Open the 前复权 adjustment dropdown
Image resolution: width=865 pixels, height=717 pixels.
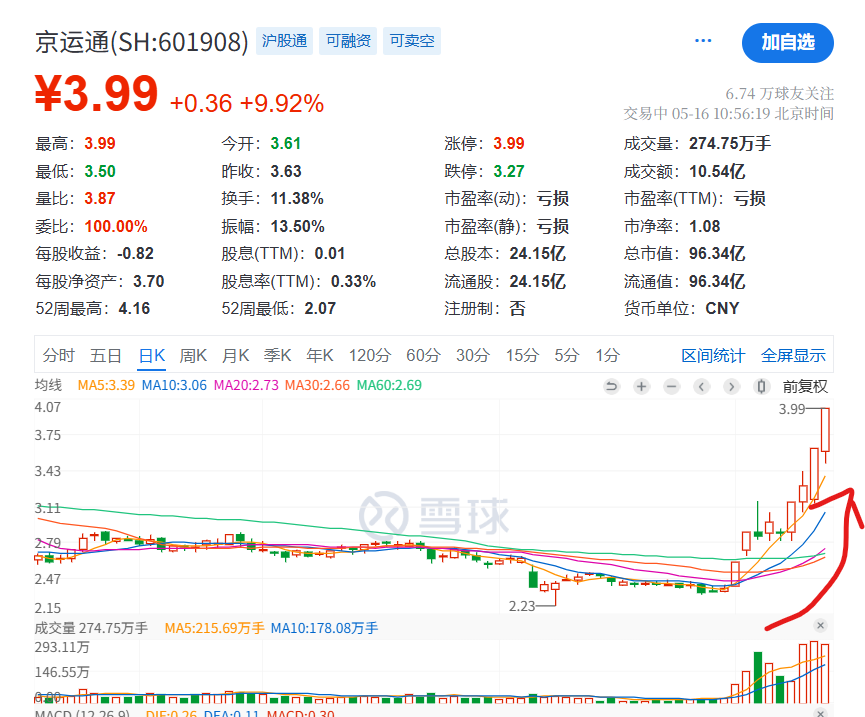[x=805, y=387]
